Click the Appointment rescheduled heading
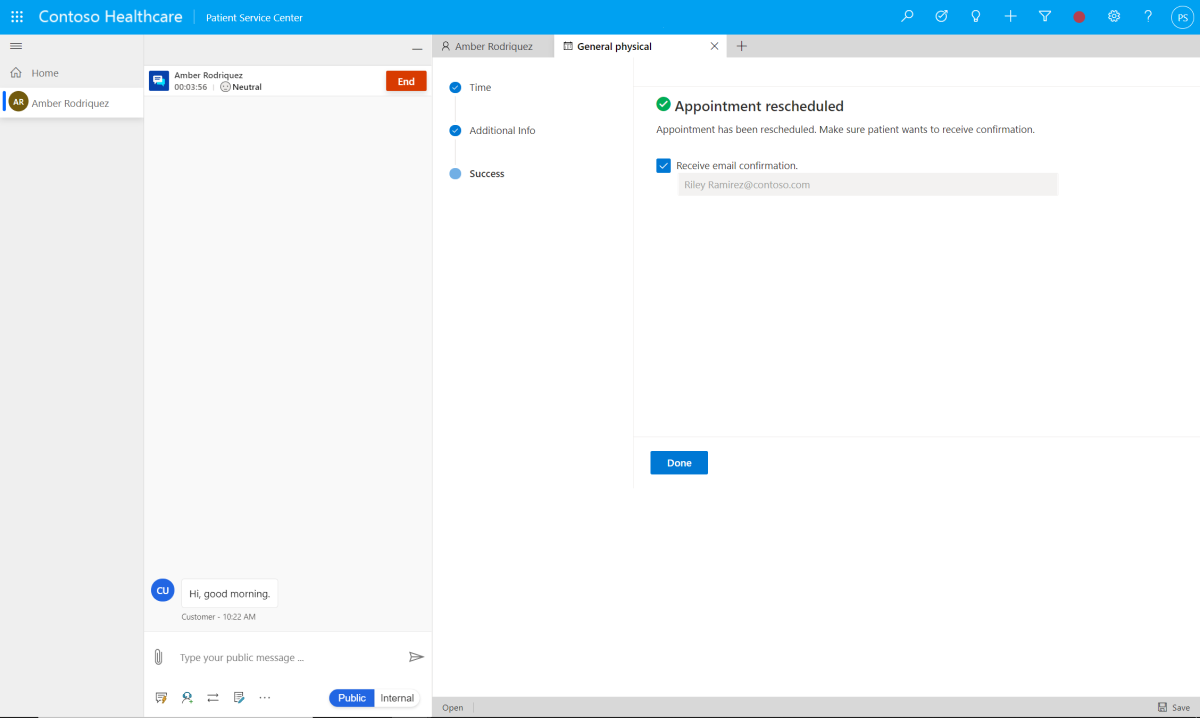1200x718 pixels. pos(759,106)
